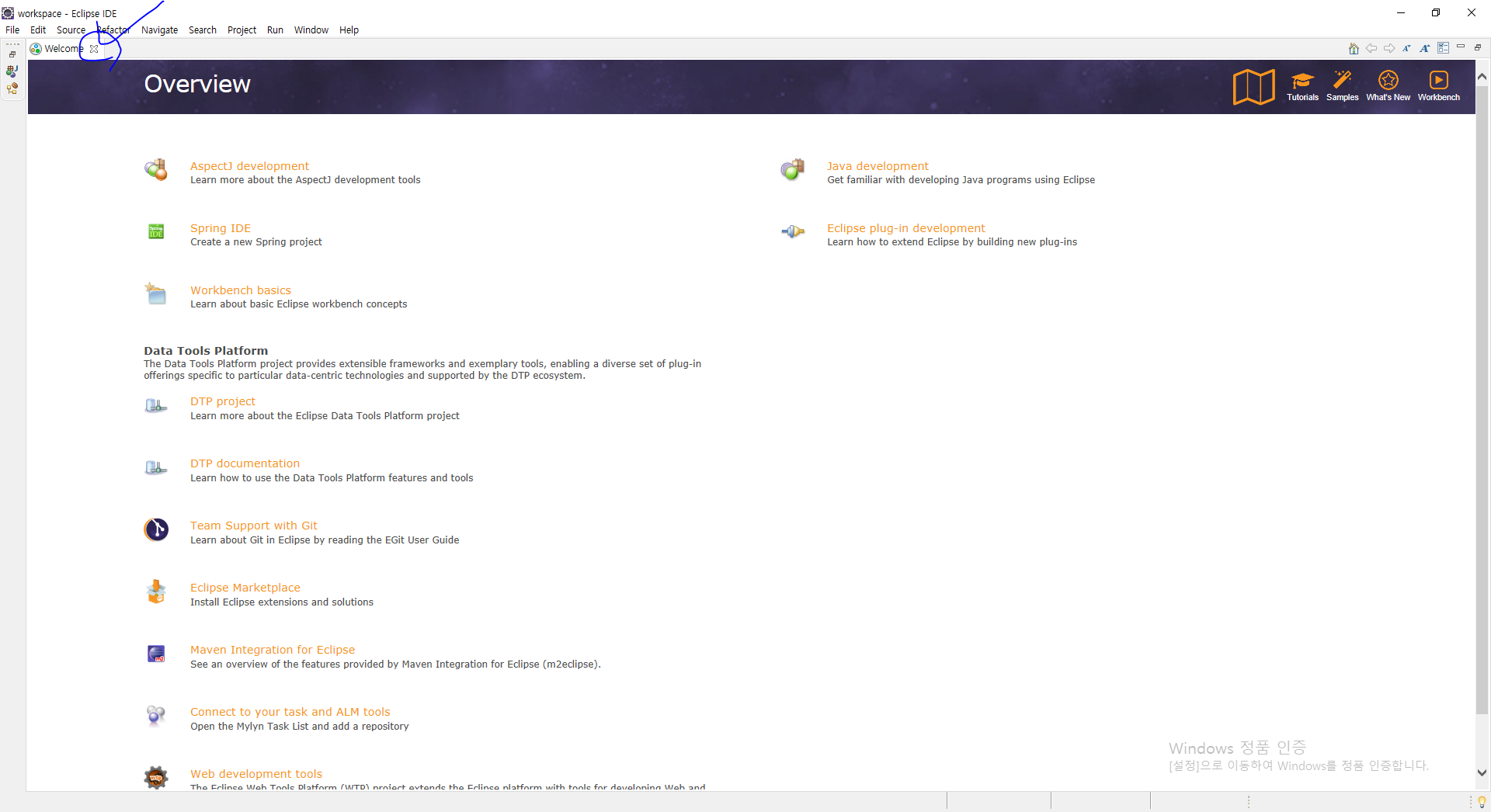Click the Reduce font size icon

[x=1406, y=48]
